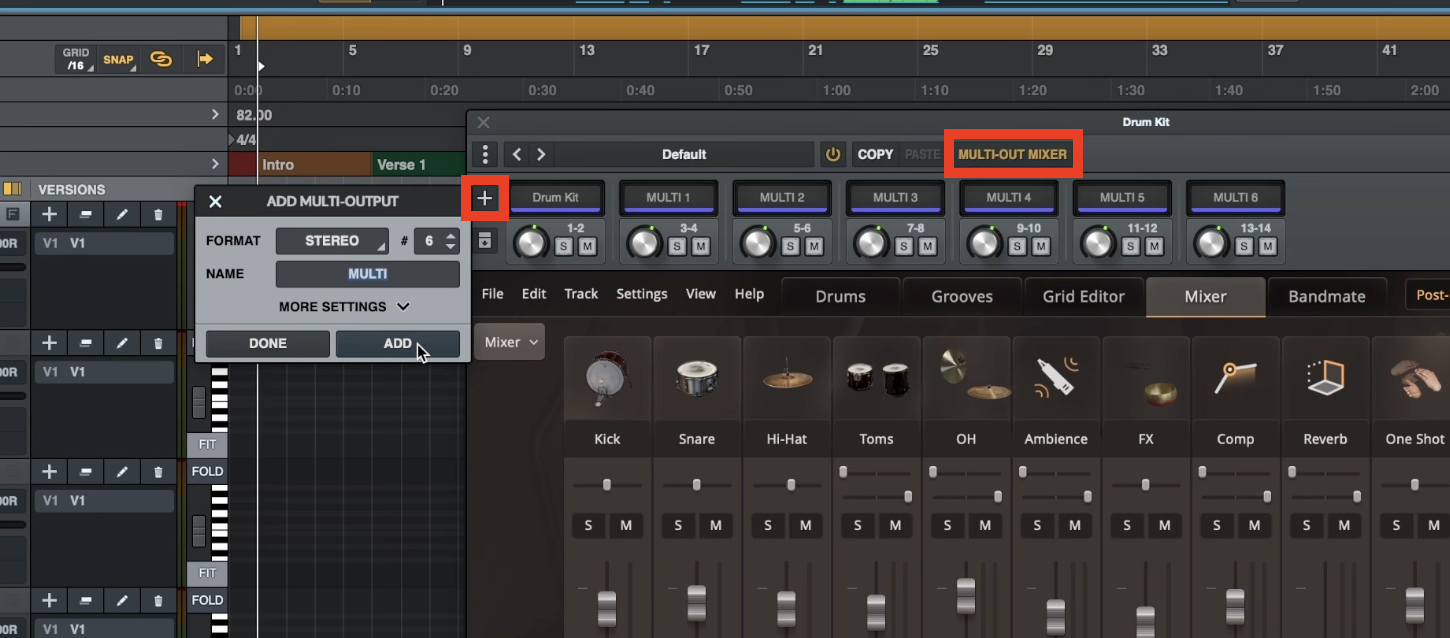Expand the tempo row showing 82.00
Viewport: 1450px width, 638px height.
click(x=214, y=115)
